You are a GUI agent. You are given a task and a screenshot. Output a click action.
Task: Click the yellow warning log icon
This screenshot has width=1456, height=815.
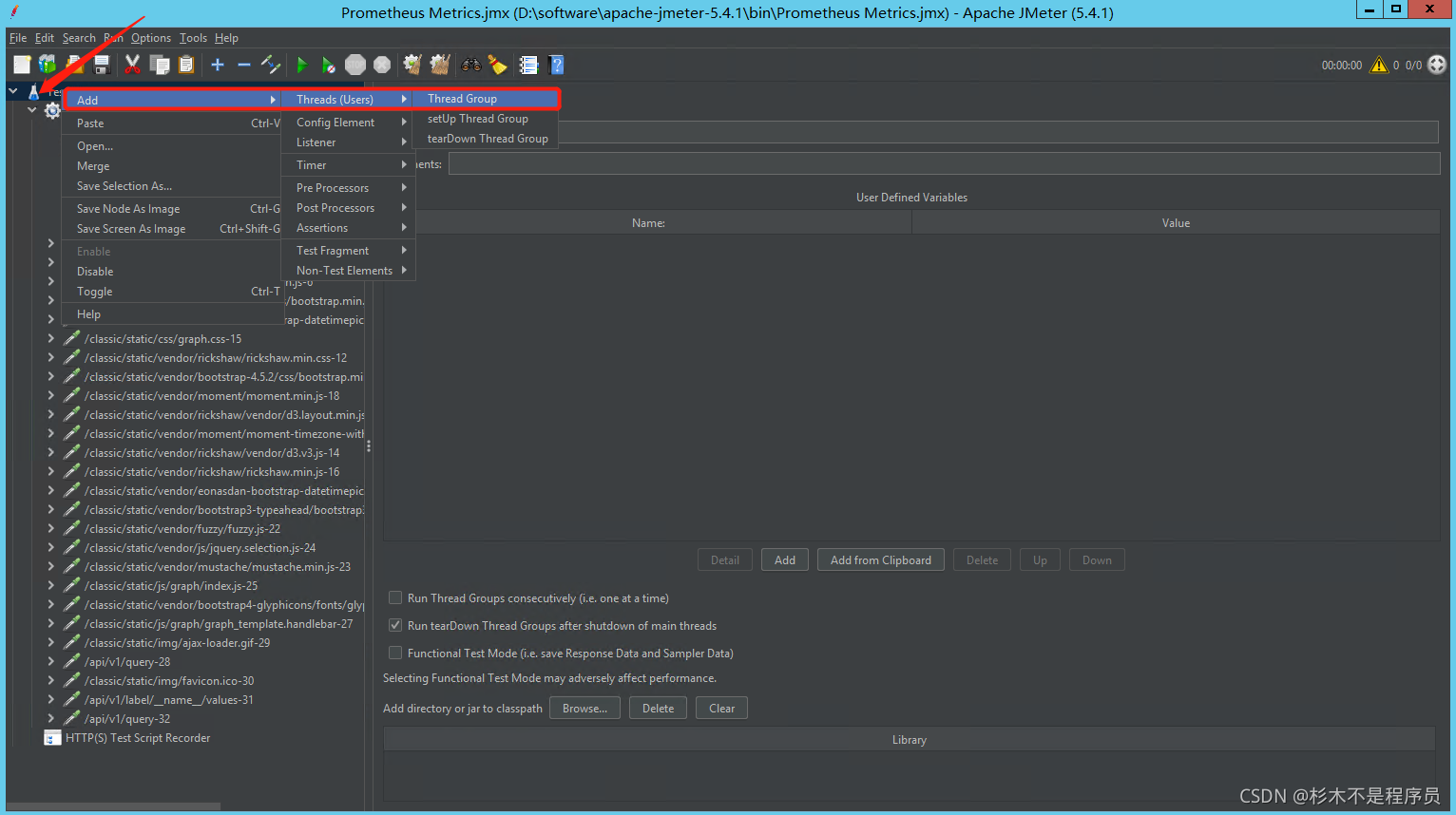point(1379,65)
